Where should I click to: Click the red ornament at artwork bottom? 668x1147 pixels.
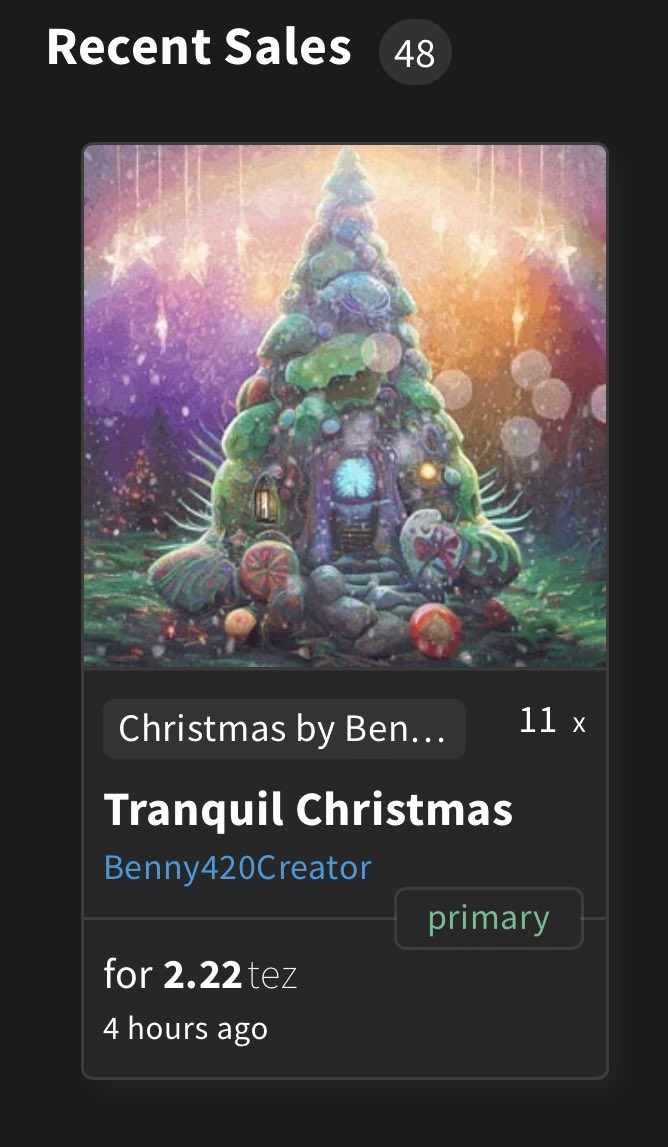[436, 630]
